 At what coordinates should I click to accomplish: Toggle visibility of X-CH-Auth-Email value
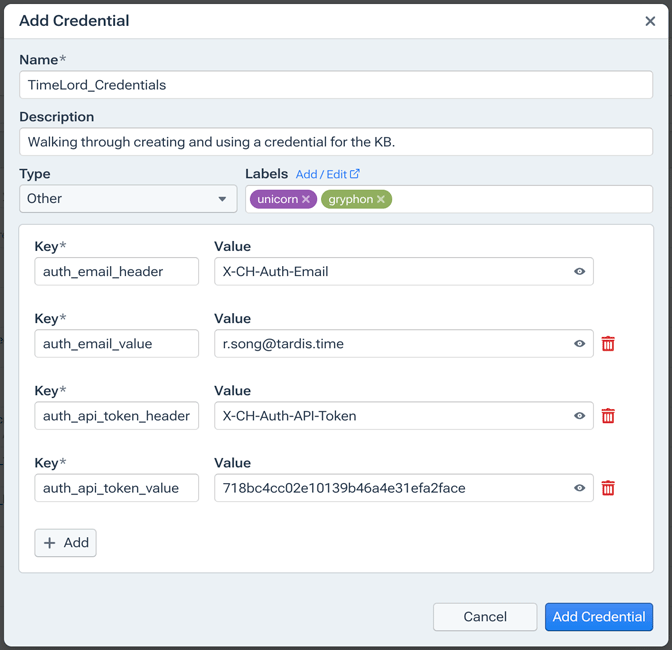tap(579, 272)
